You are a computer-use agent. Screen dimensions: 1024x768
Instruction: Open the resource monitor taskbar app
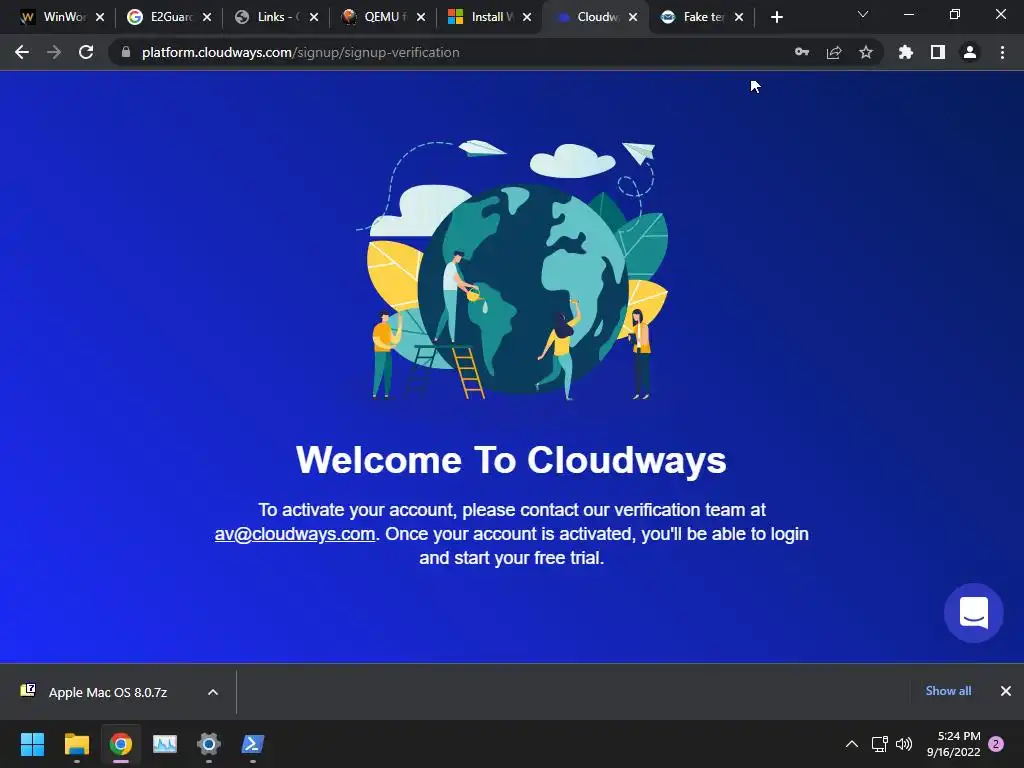(165, 744)
